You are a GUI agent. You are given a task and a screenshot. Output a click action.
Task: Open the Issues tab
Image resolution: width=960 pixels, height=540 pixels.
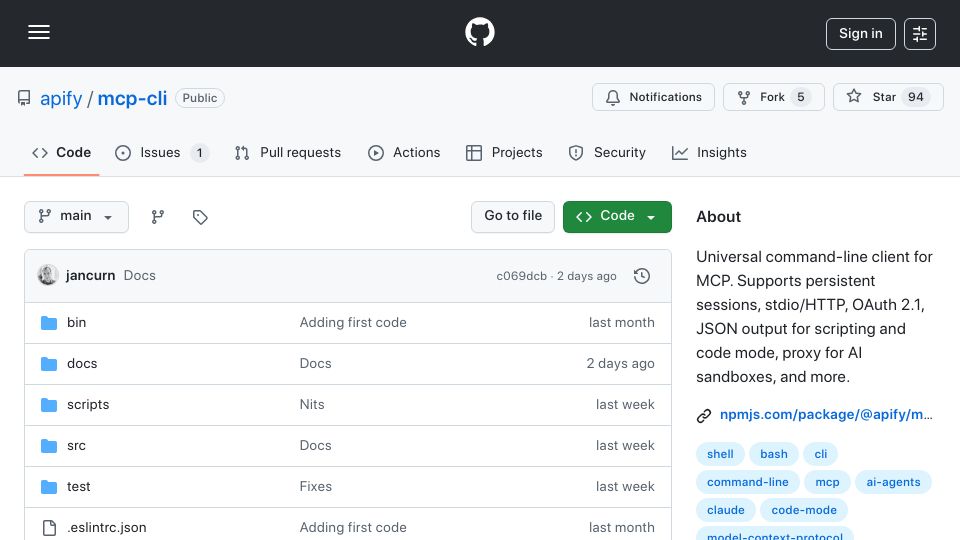(162, 152)
